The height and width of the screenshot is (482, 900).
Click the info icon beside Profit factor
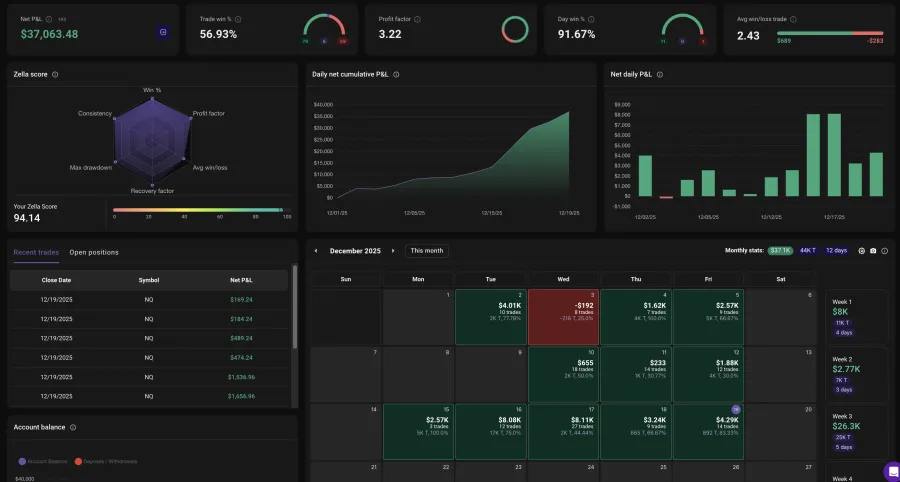(x=417, y=20)
